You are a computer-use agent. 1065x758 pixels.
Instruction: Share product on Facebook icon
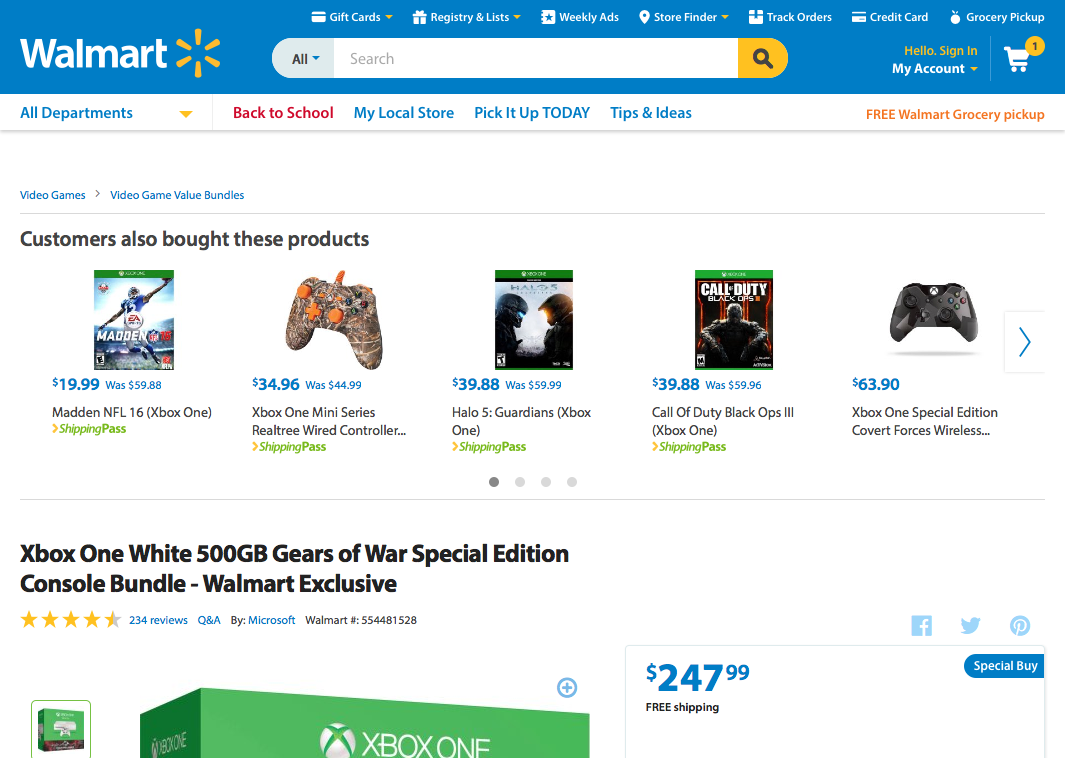[922, 625]
